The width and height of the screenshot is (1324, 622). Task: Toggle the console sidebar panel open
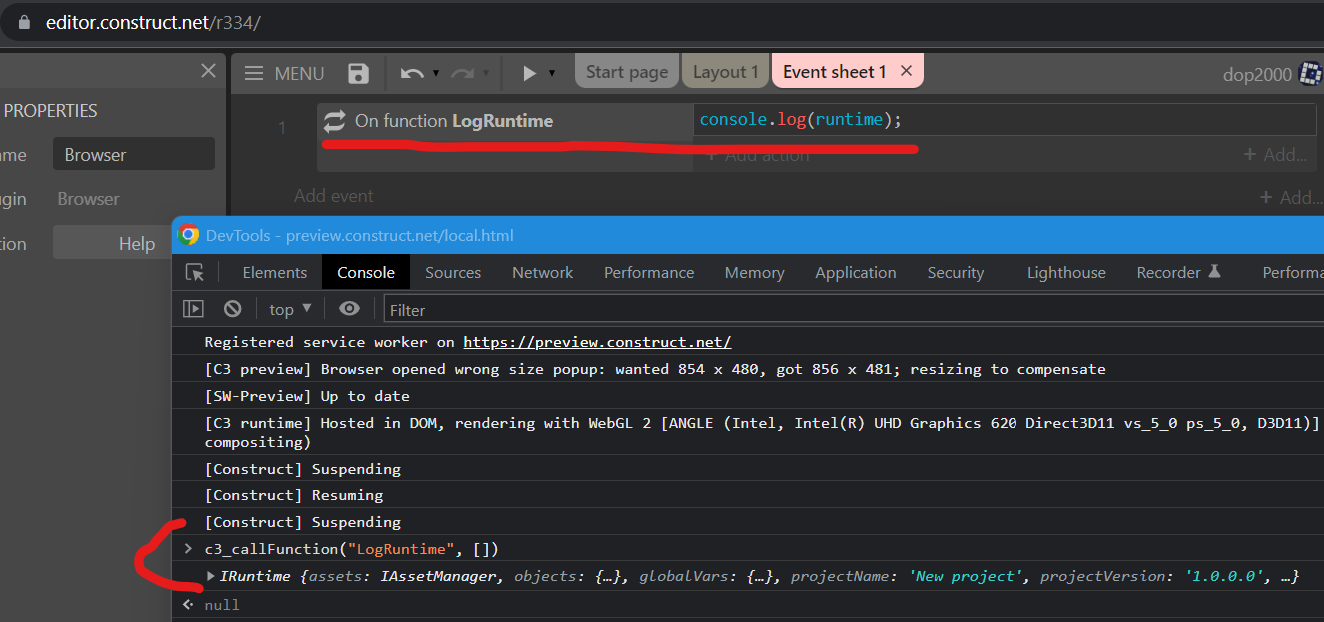coord(193,308)
